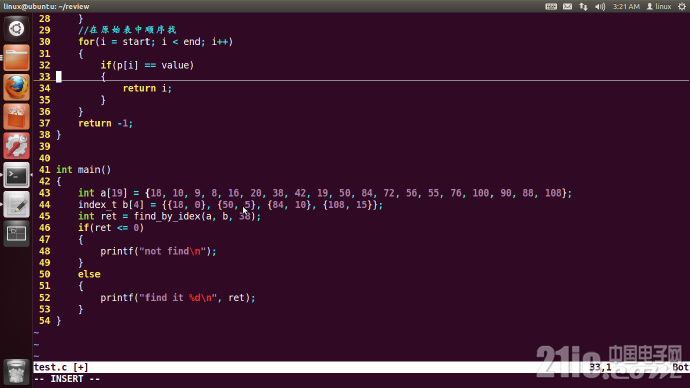Click the keyboard indicator in top panel
The width and height of the screenshot is (690, 388).
[x=551, y=7]
